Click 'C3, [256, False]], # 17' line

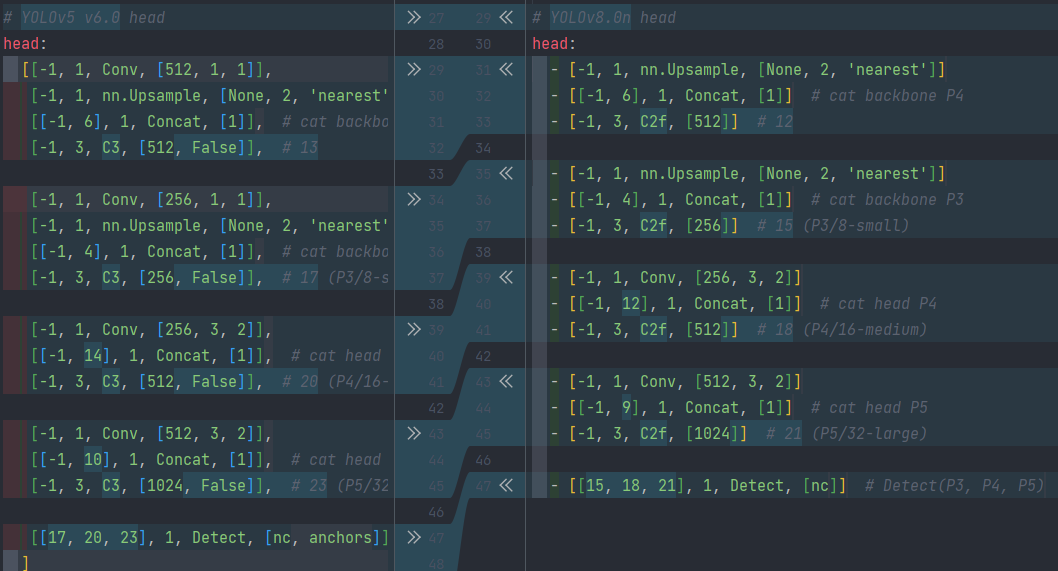209,277
